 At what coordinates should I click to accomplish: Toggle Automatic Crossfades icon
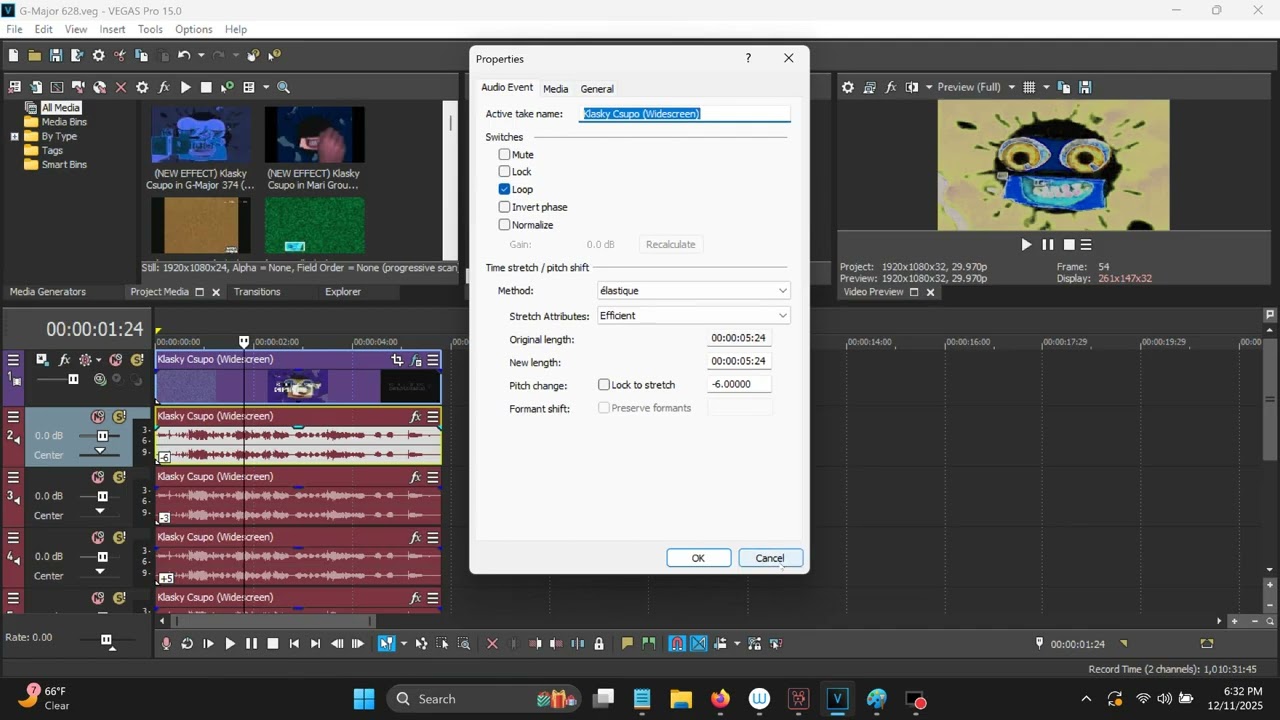tap(699, 644)
